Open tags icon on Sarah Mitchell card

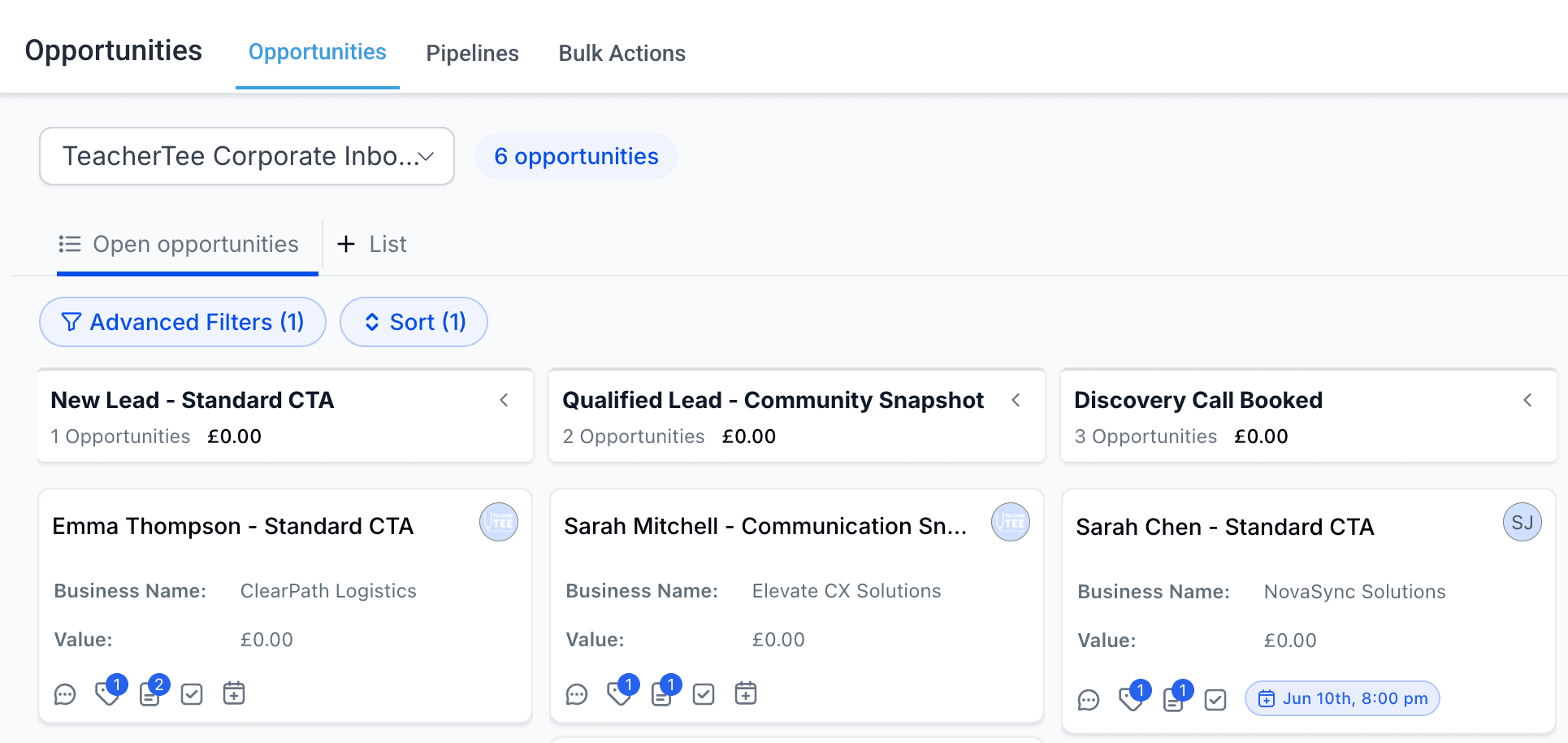[619, 693]
